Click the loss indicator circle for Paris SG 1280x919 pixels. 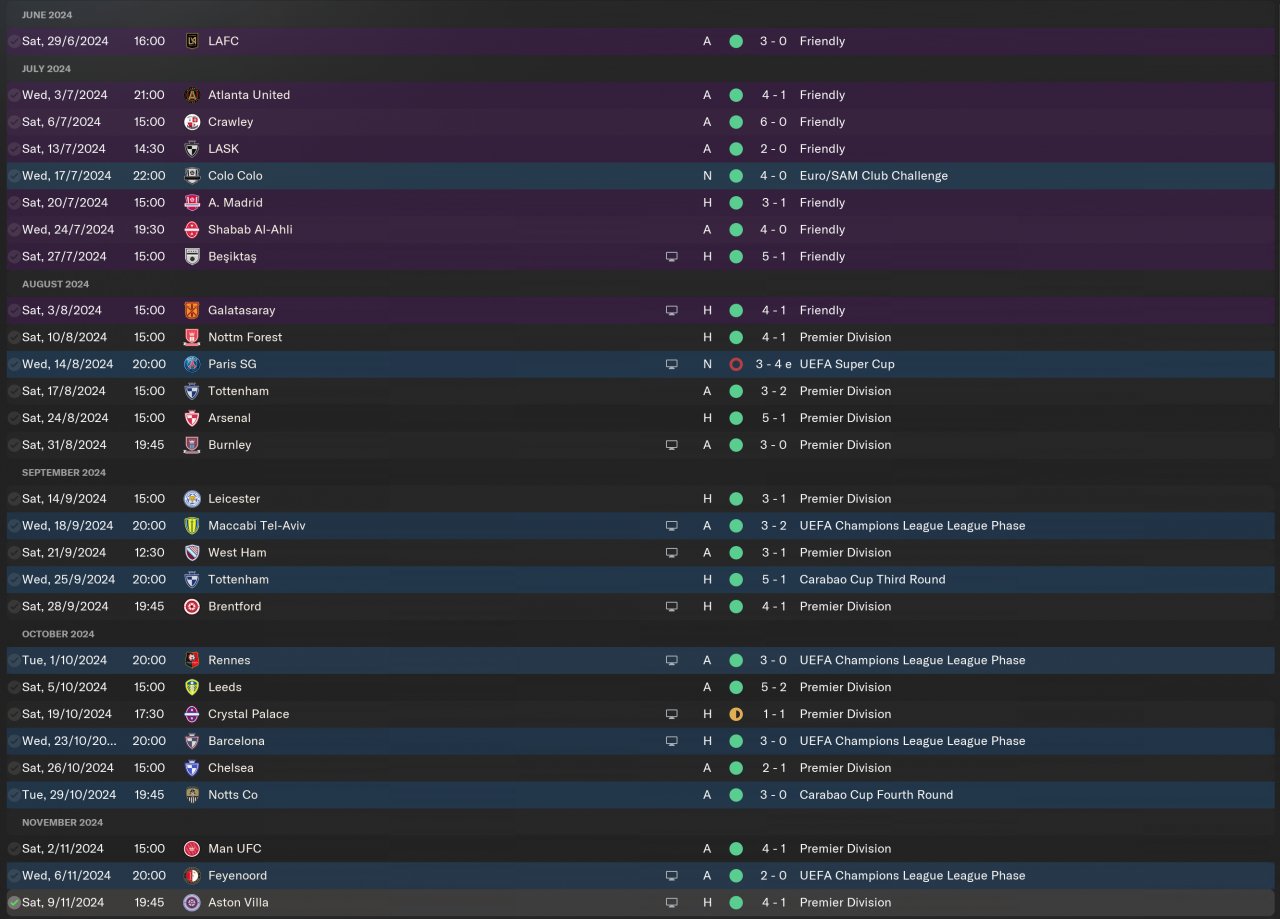pyautogui.click(x=736, y=364)
